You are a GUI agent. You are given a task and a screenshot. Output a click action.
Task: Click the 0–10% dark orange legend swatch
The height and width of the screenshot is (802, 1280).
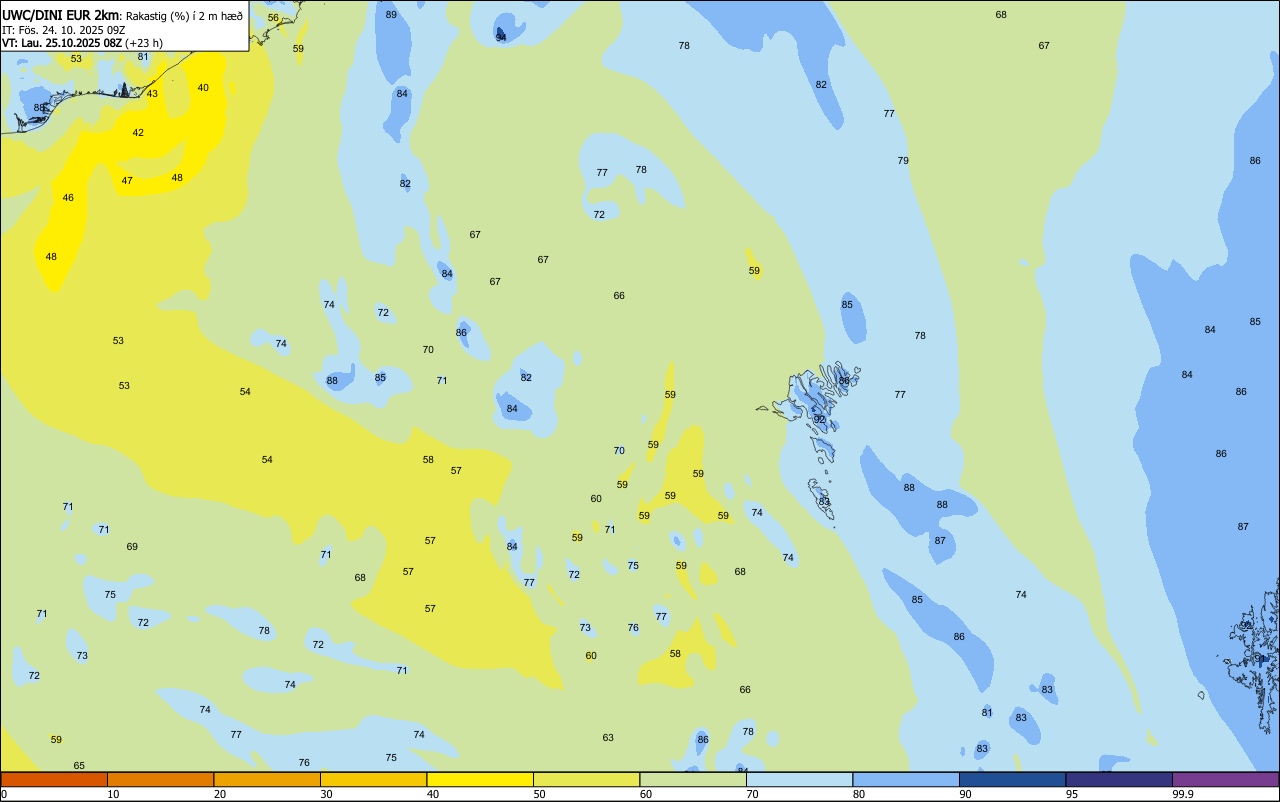(x=54, y=779)
